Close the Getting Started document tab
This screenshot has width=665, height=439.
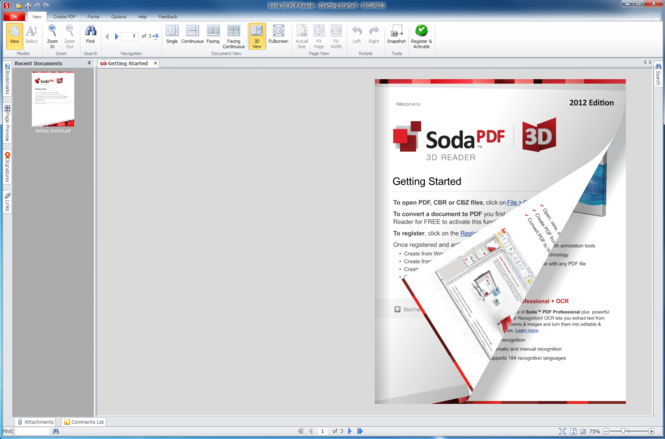(156, 63)
